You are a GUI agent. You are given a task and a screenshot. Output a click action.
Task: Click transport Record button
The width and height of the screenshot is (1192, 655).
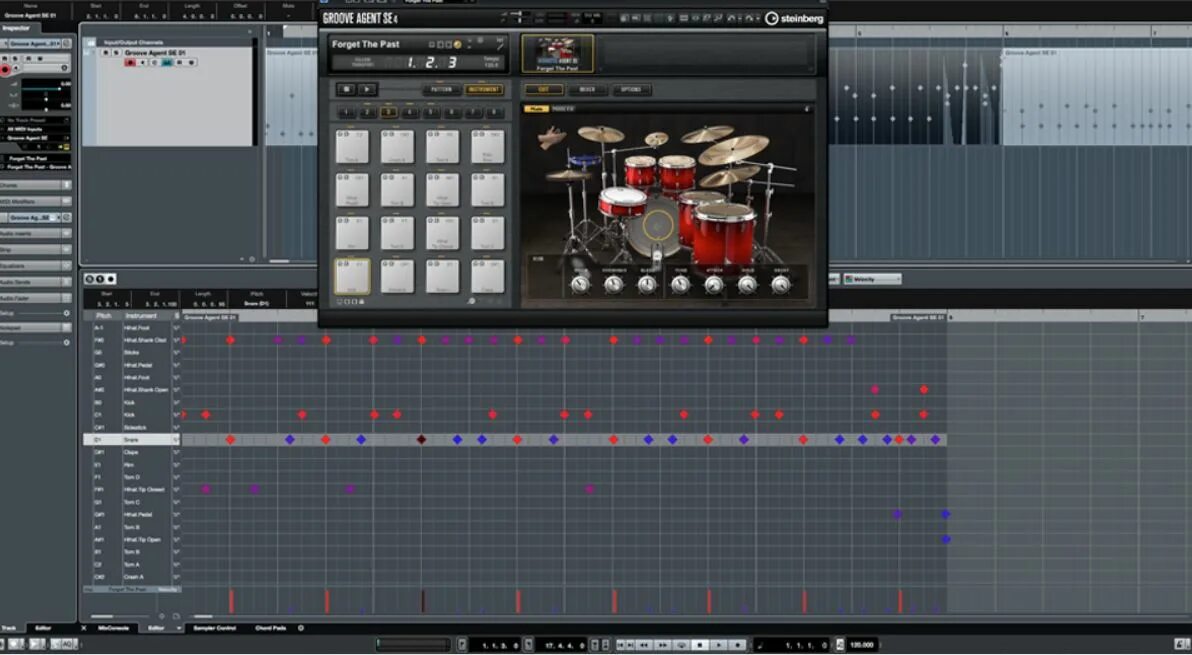[x=737, y=645]
